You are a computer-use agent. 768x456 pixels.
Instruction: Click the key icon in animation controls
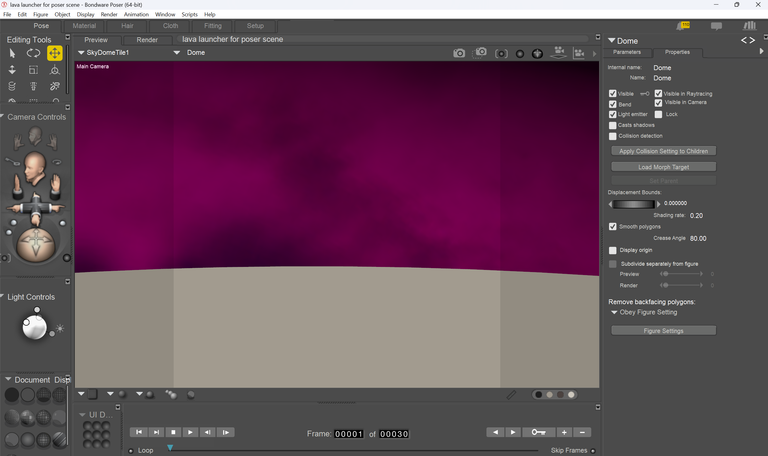tap(538, 432)
